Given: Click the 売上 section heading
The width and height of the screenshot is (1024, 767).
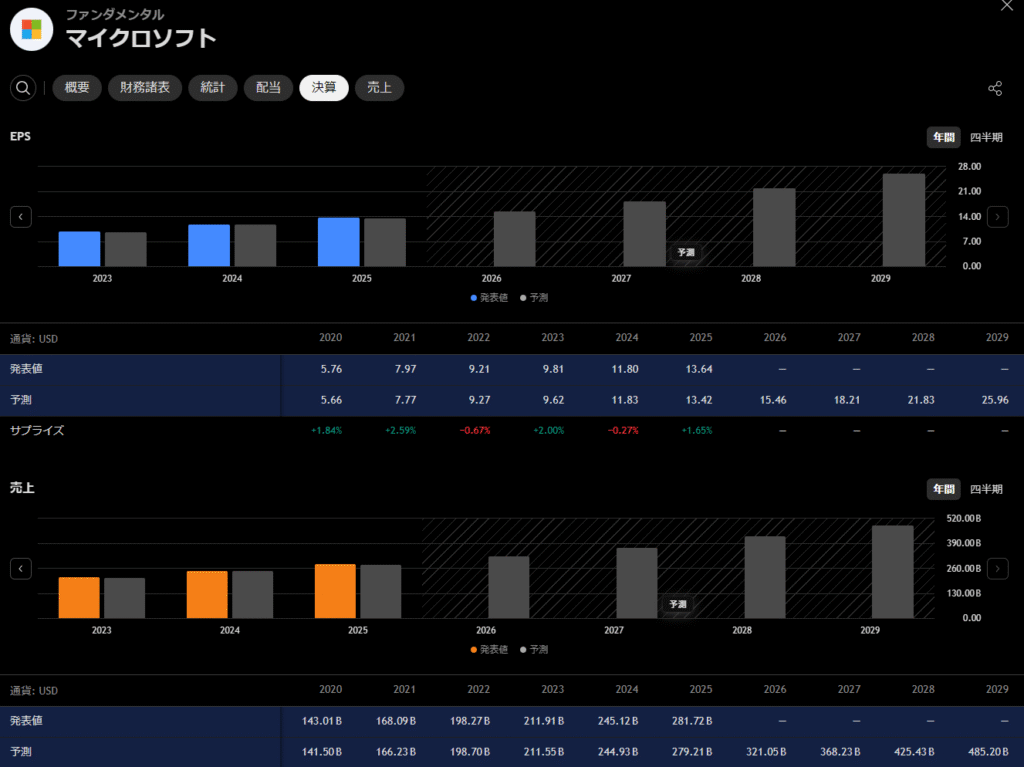Looking at the screenshot, I should pos(22,488).
